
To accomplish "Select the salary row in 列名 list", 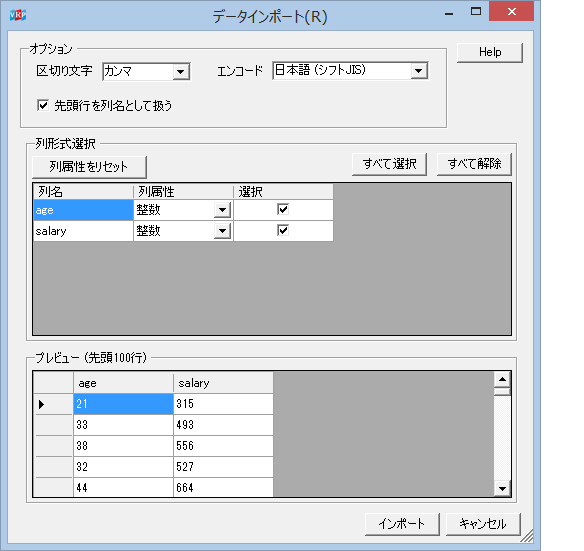I will pyautogui.click(x=83, y=231).
